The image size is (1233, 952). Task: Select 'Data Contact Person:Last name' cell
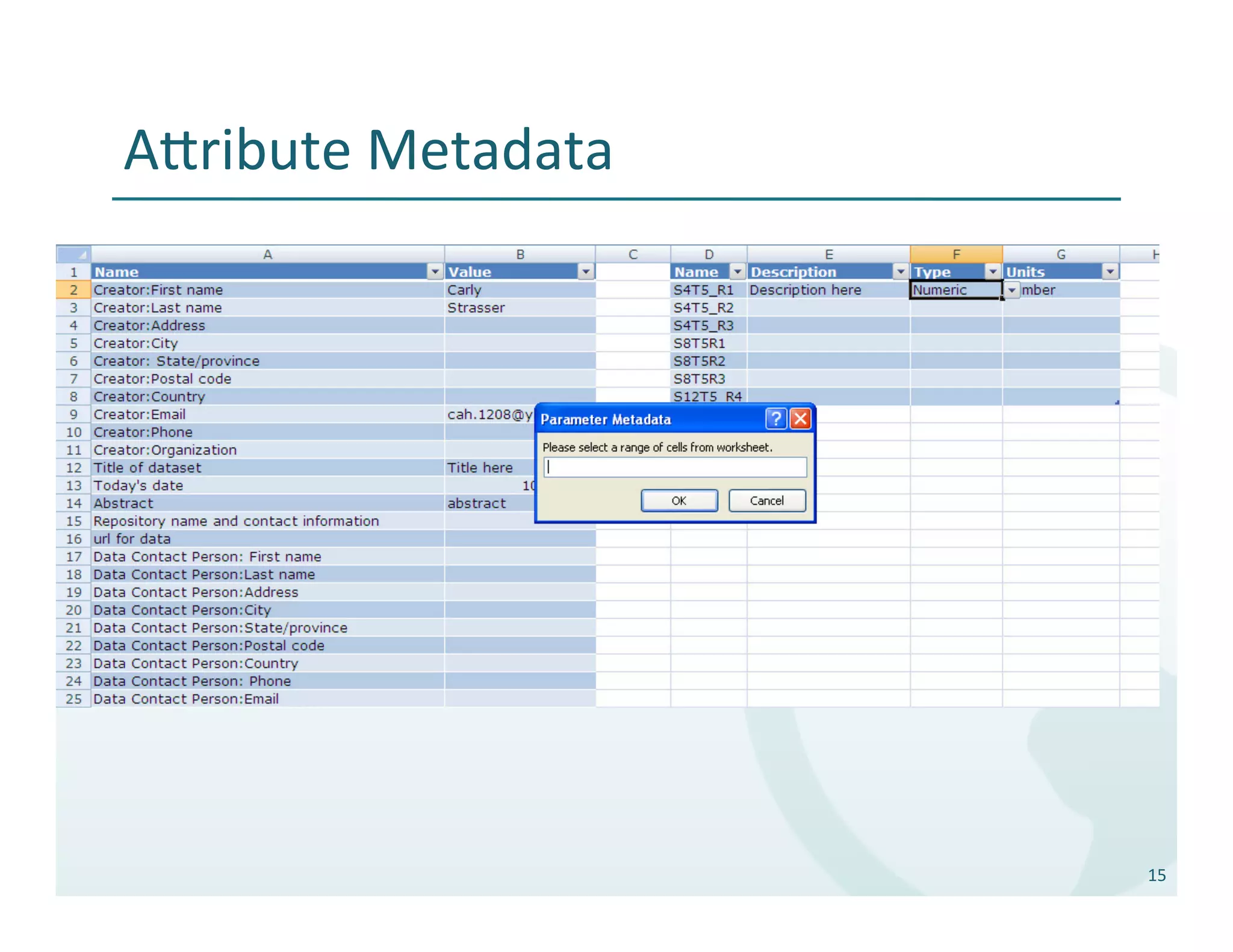(x=268, y=574)
